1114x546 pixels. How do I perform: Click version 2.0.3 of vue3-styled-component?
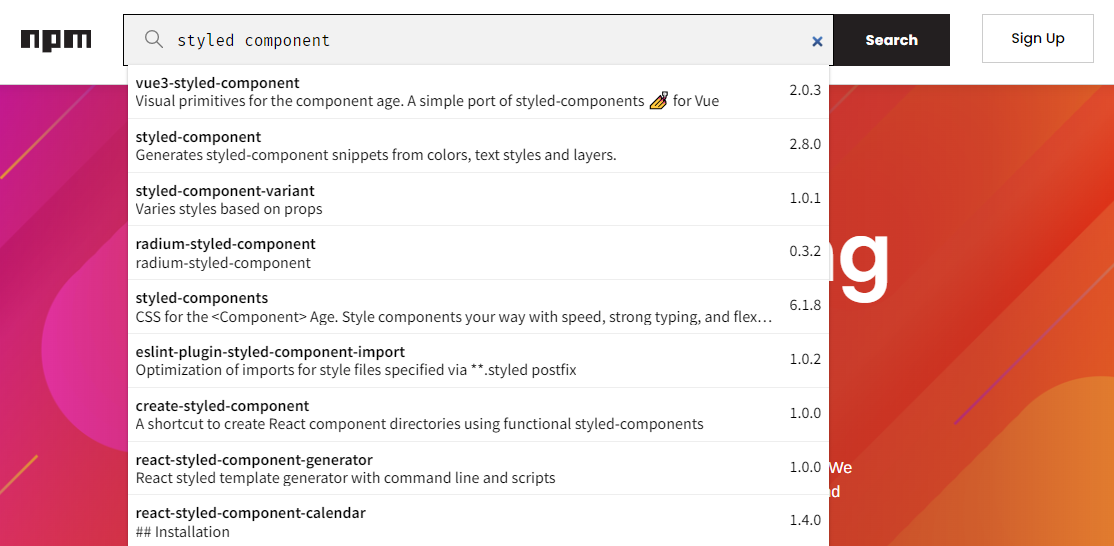pos(804,90)
